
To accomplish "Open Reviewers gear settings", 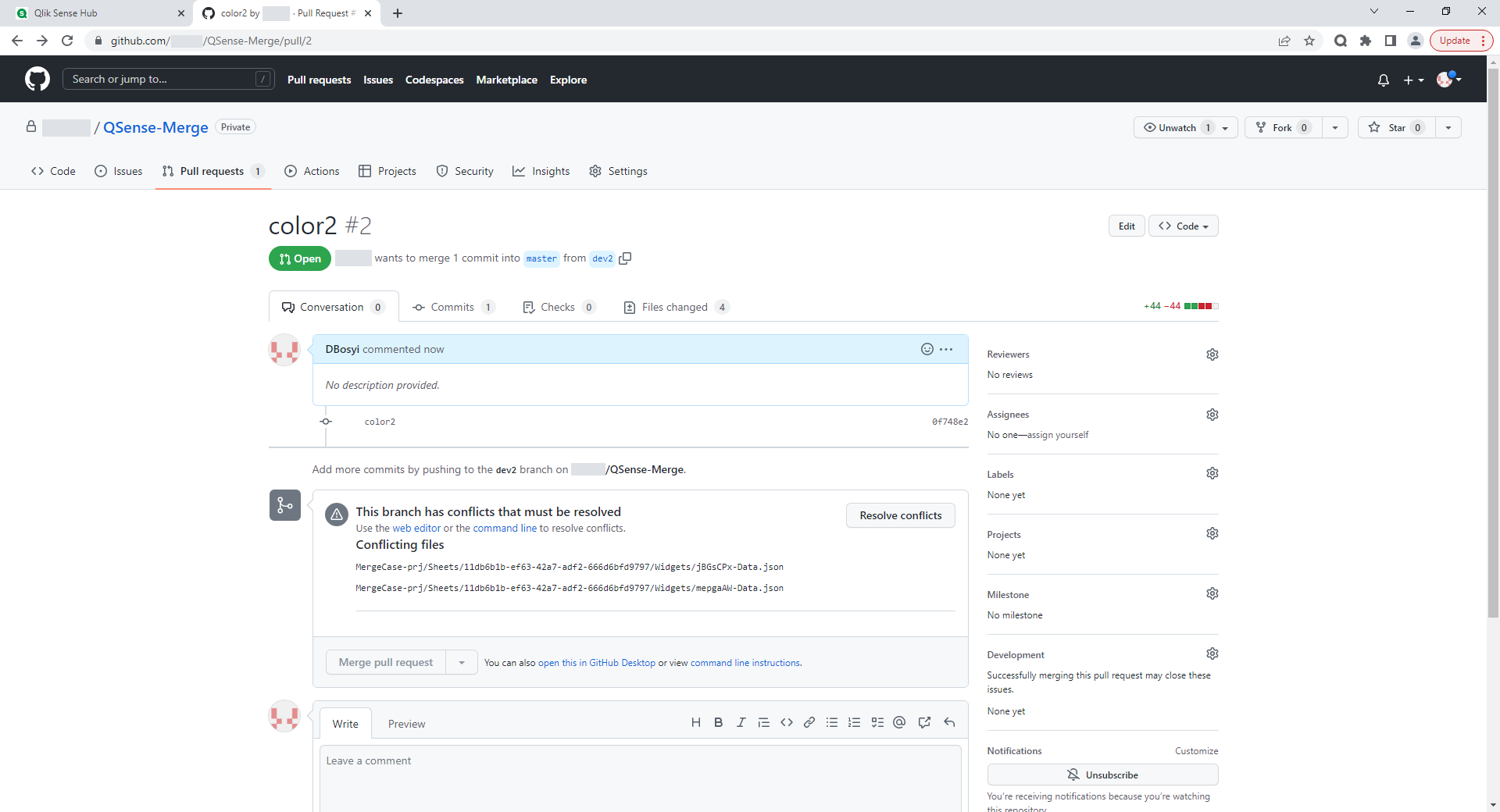I will [x=1212, y=354].
